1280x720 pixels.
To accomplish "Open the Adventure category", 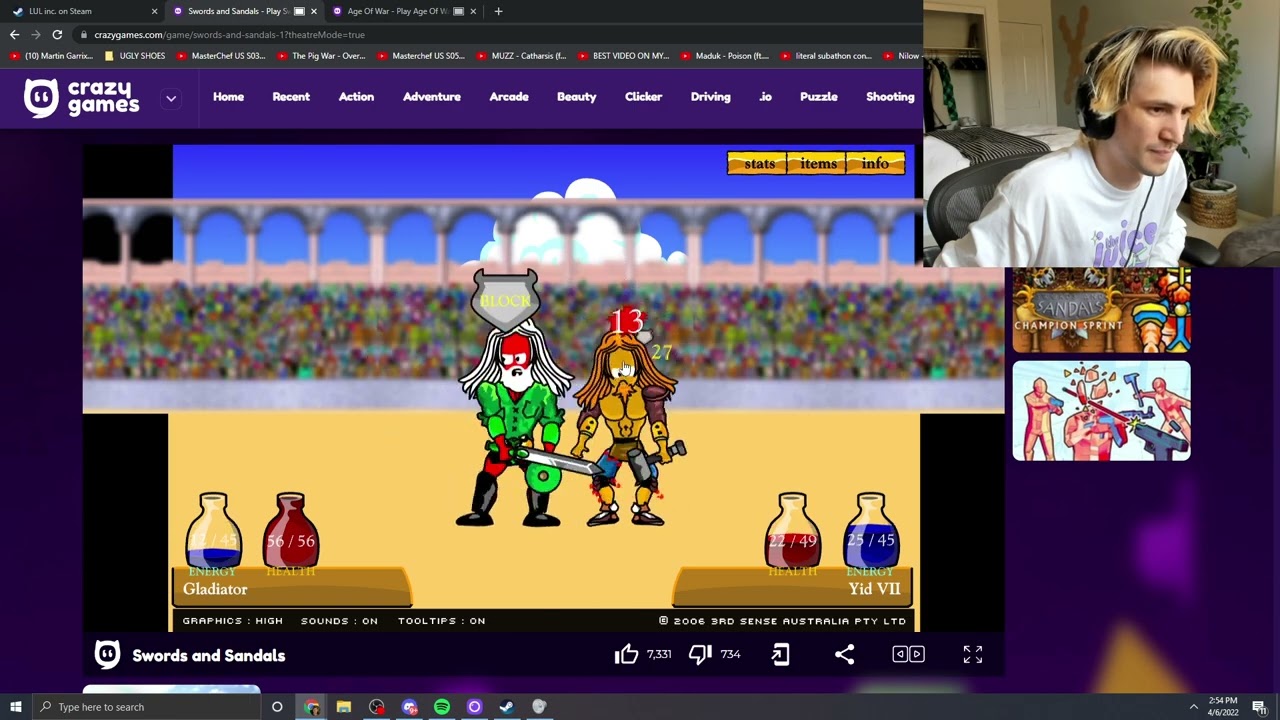I will coord(432,97).
